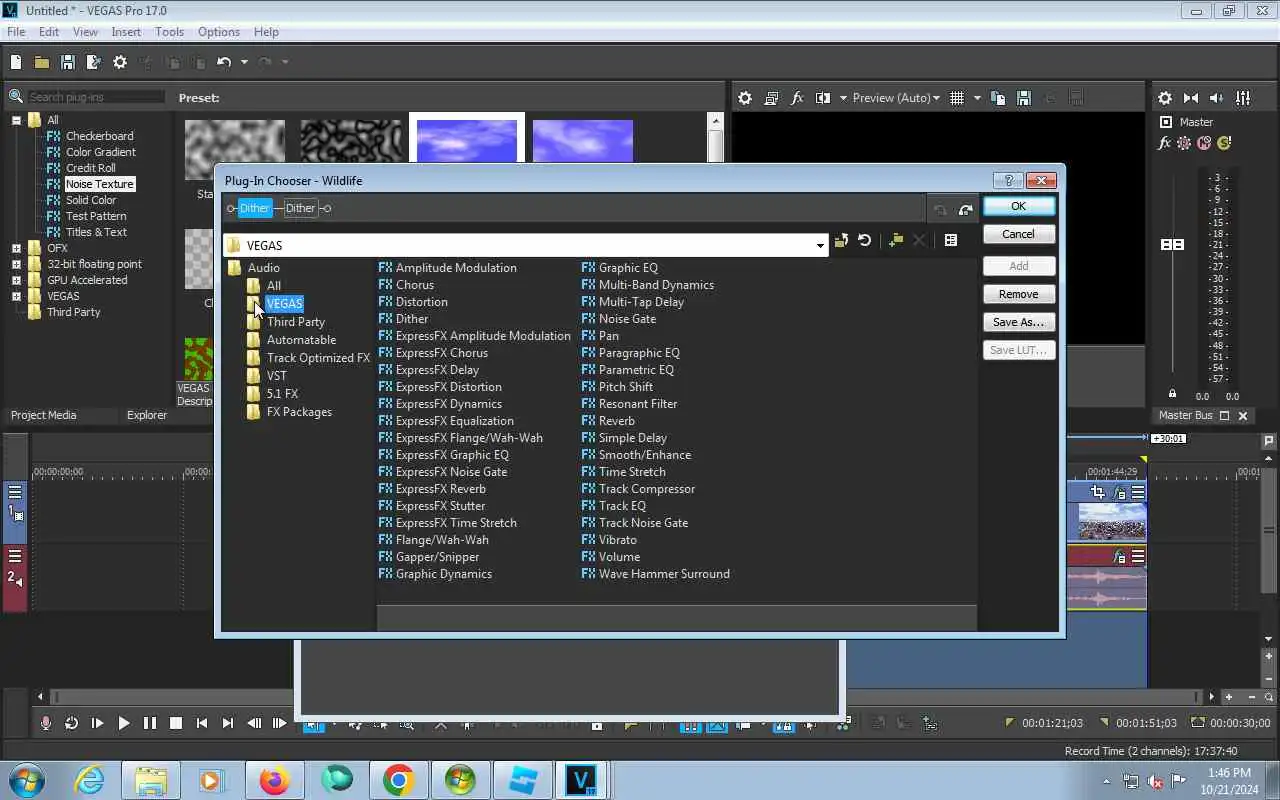Image resolution: width=1280 pixels, height=800 pixels.
Task: Open Preview window properties gear icon
Action: coord(745,98)
